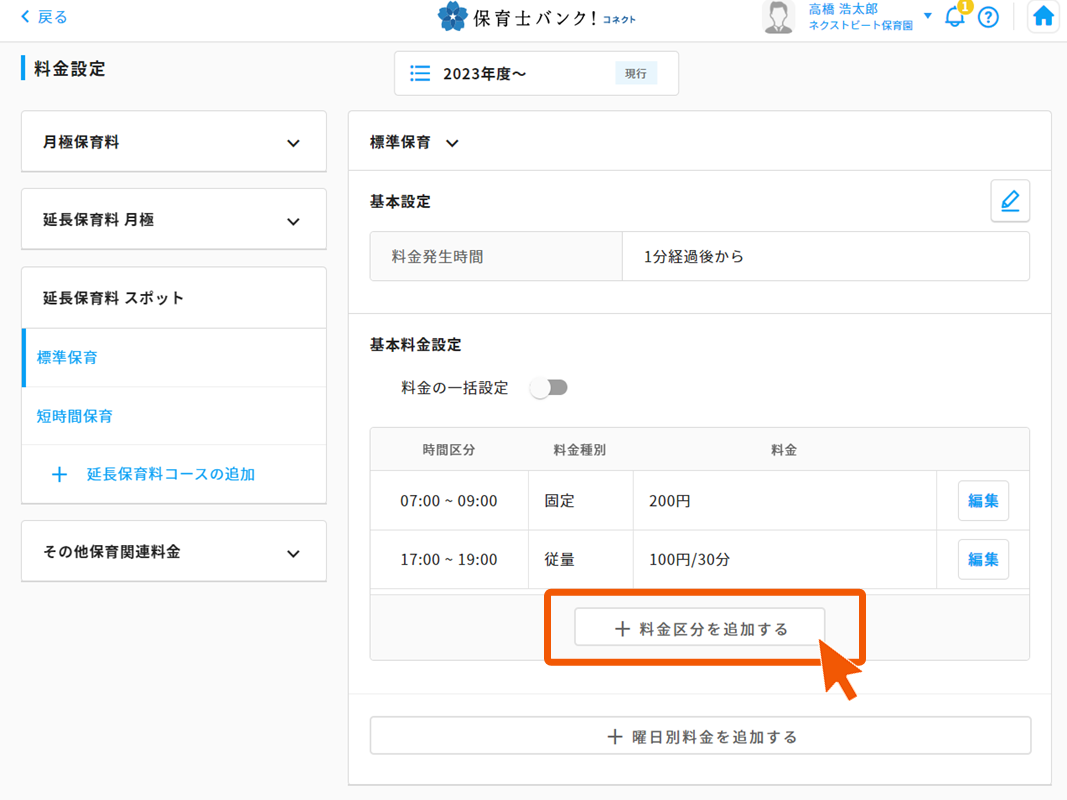Click the home icon in the header

point(1043,17)
